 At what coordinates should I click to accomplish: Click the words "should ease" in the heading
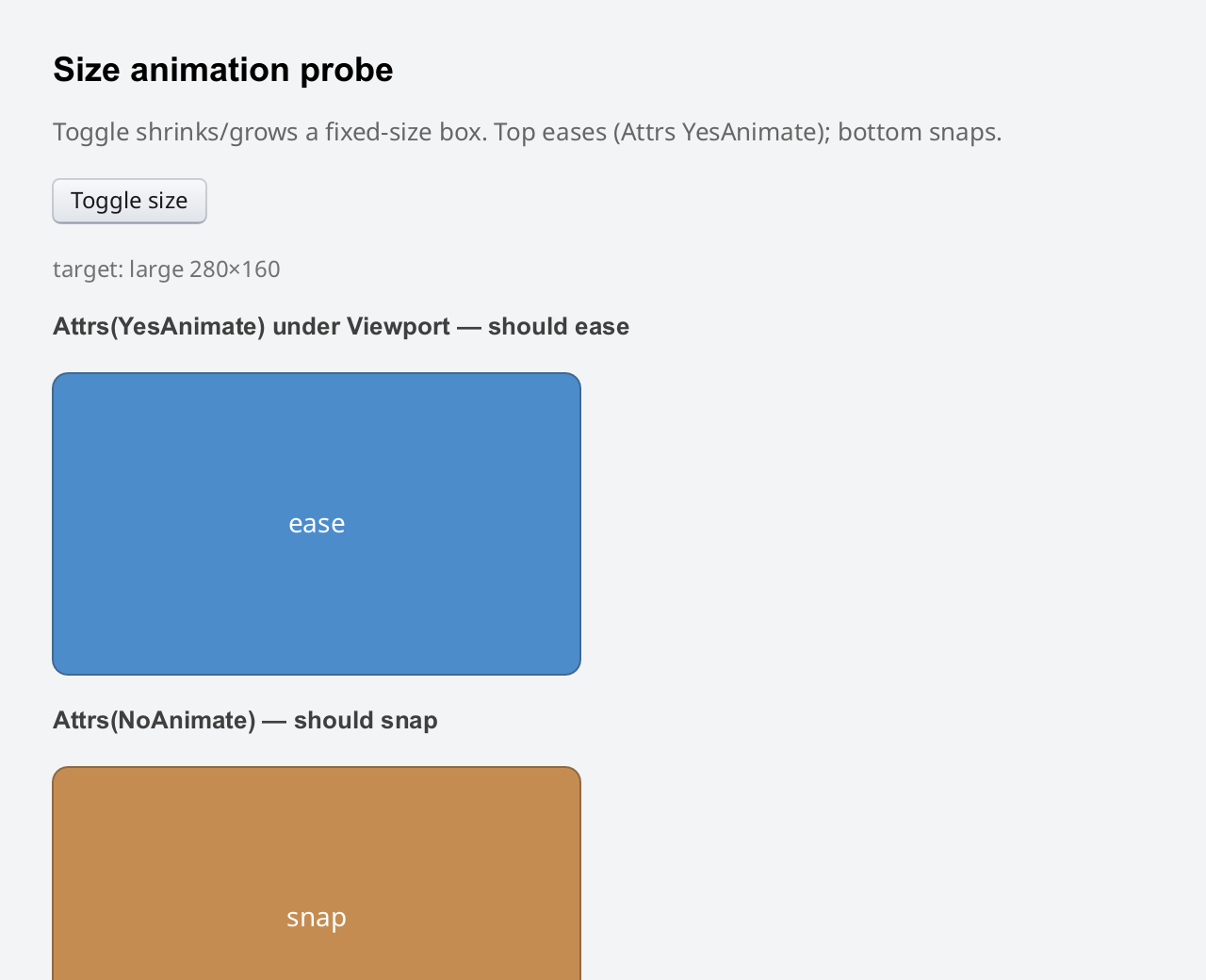(x=559, y=327)
